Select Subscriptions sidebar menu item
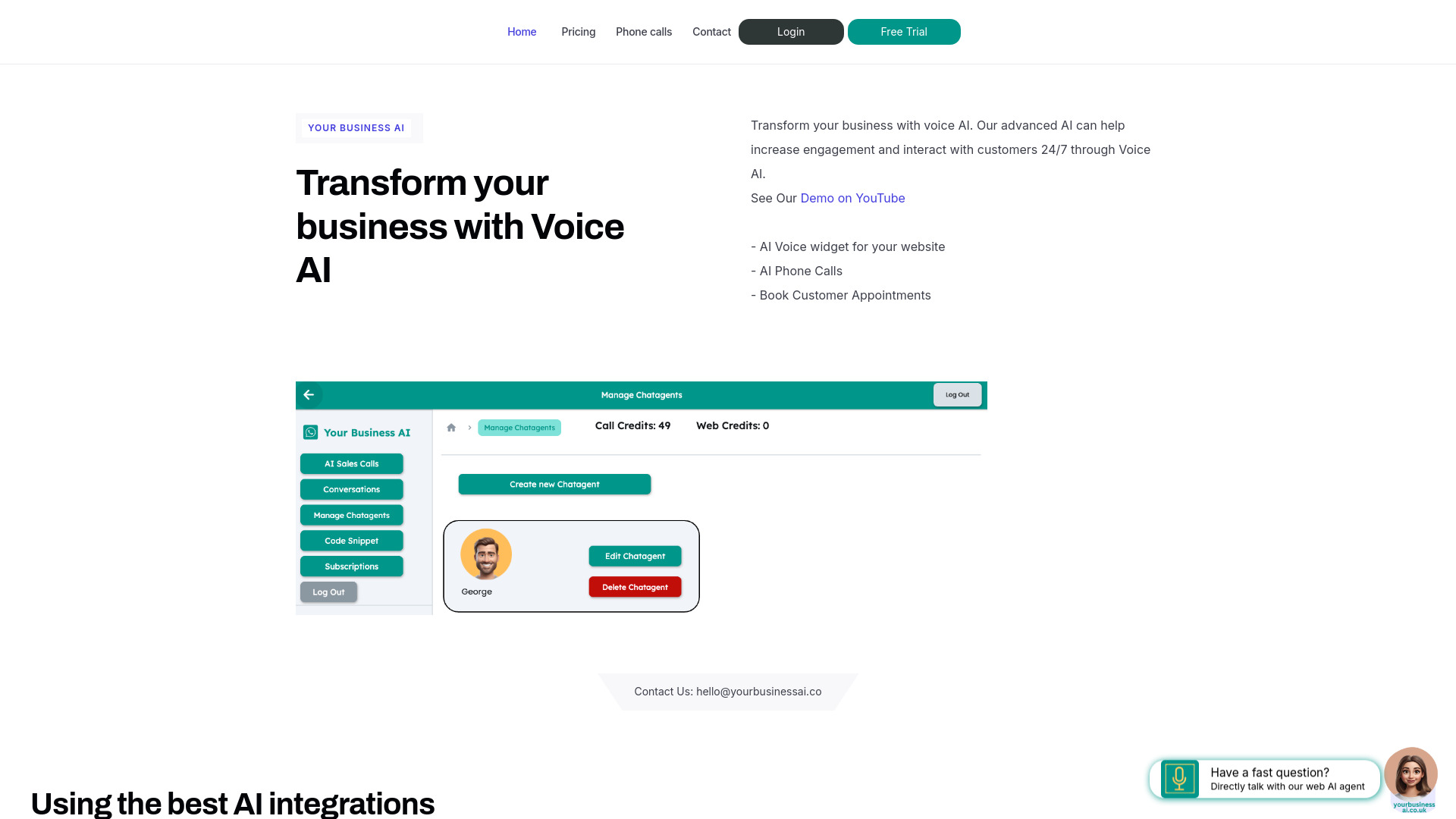 tap(351, 566)
